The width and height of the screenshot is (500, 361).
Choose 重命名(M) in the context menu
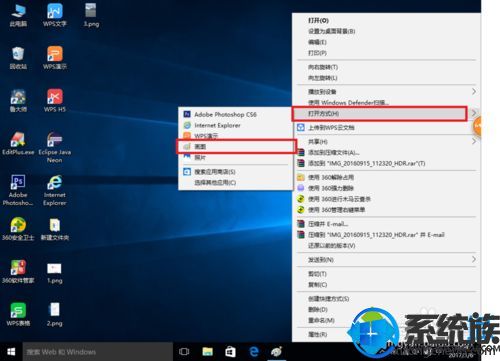(387, 320)
